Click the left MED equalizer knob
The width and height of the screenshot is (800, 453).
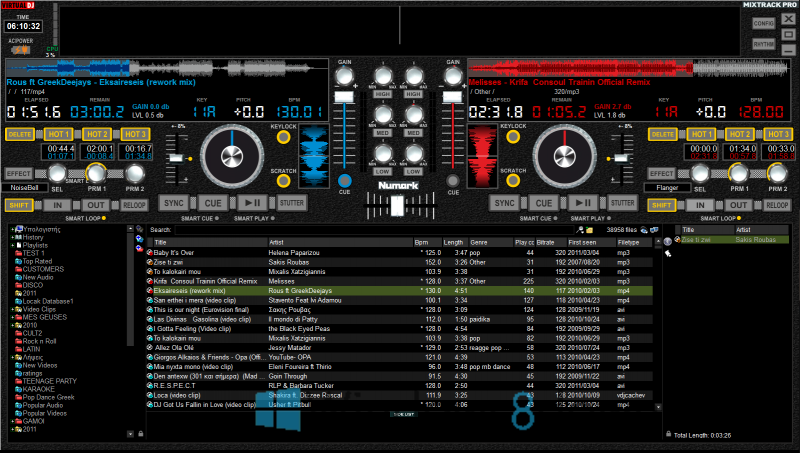tap(383, 115)
